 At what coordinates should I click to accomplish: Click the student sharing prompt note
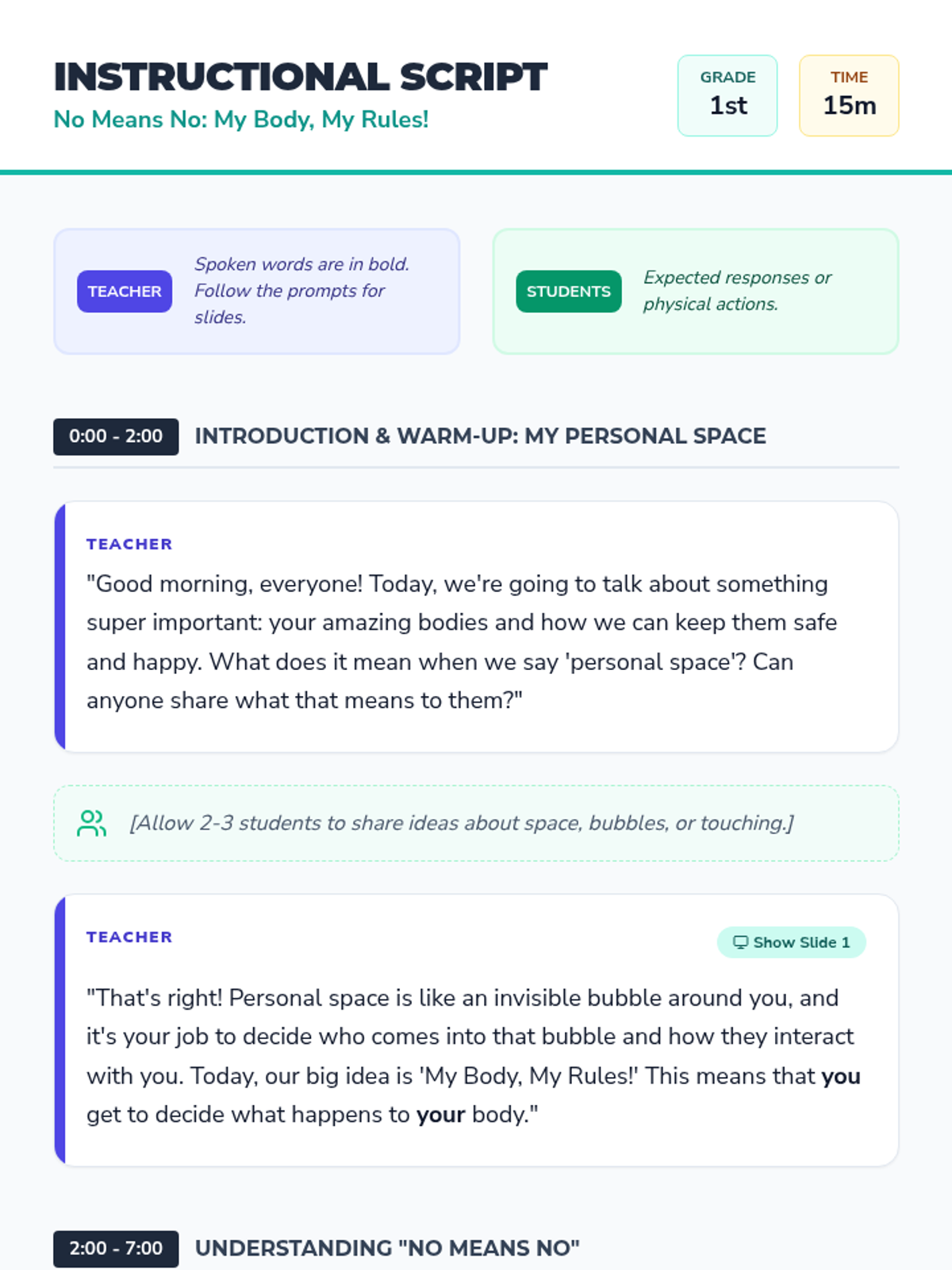pos(476,823)
